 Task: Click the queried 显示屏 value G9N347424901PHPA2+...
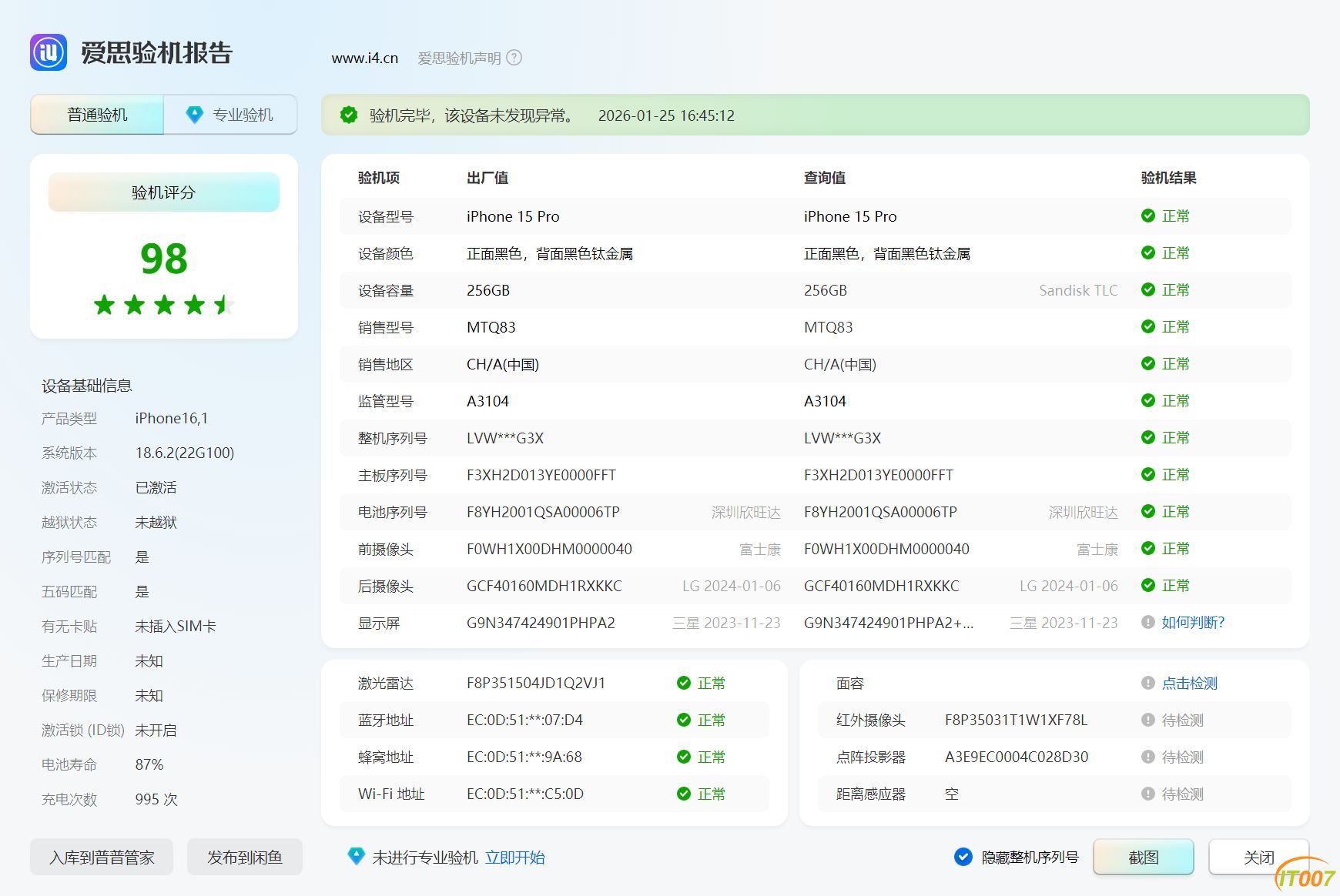(889, 623)
